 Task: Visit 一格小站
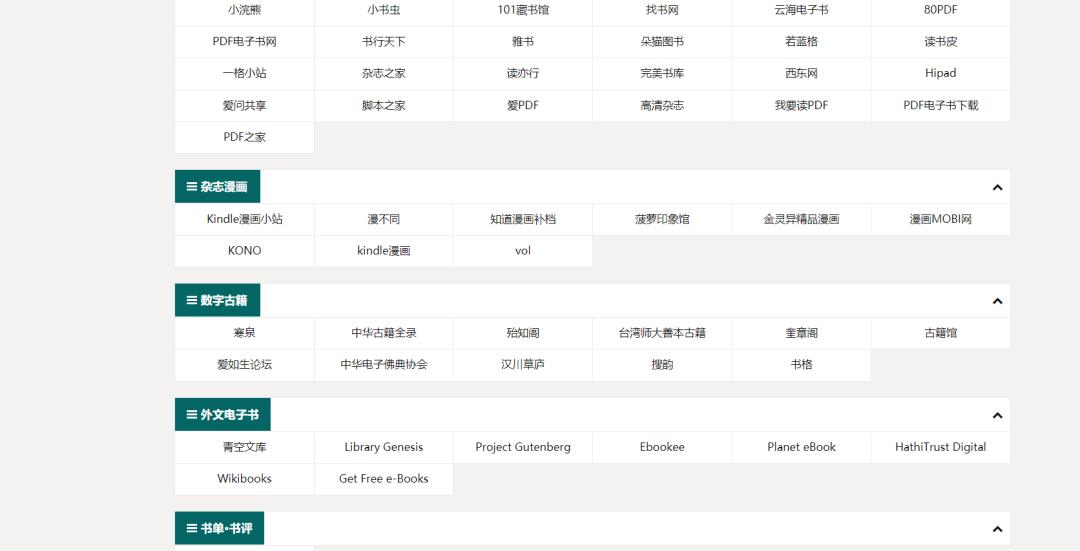245,73
